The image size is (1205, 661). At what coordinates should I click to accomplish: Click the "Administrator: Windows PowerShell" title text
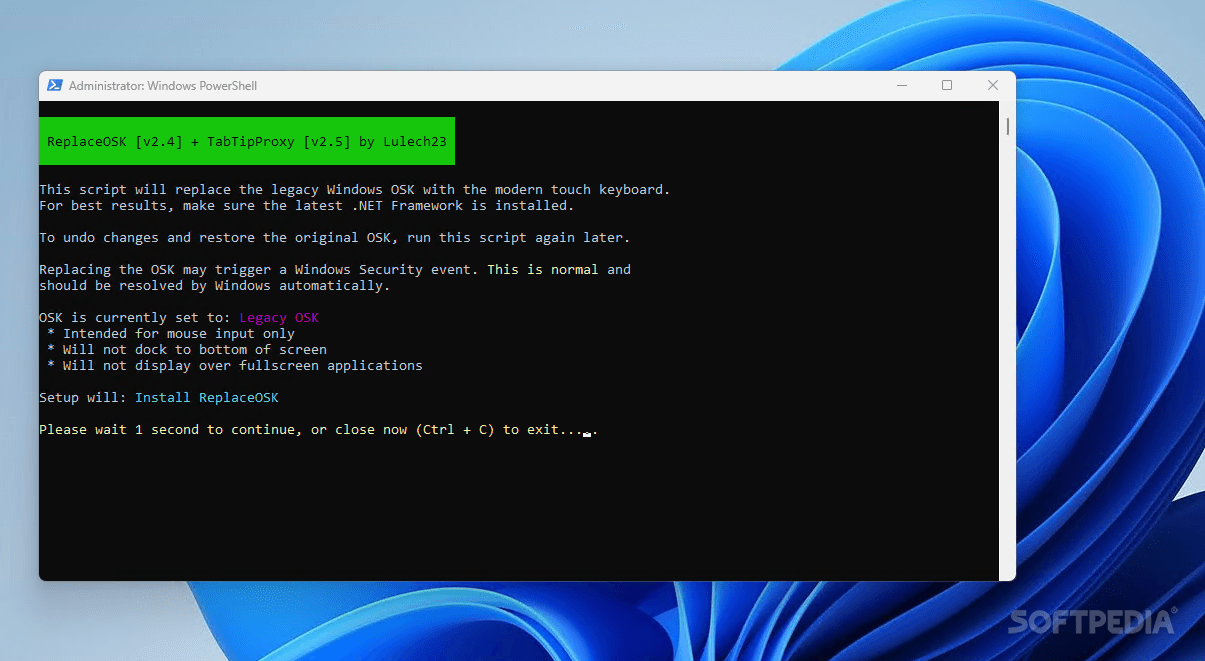click(163, 86)
